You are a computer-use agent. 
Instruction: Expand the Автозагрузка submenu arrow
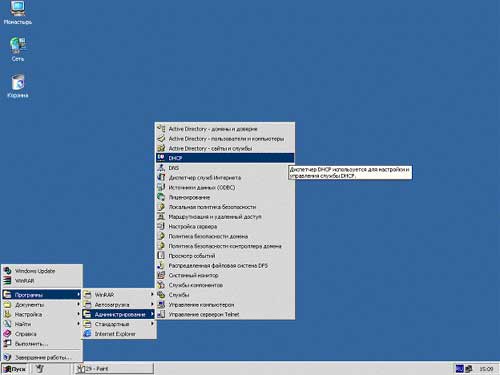coord(152,304)
